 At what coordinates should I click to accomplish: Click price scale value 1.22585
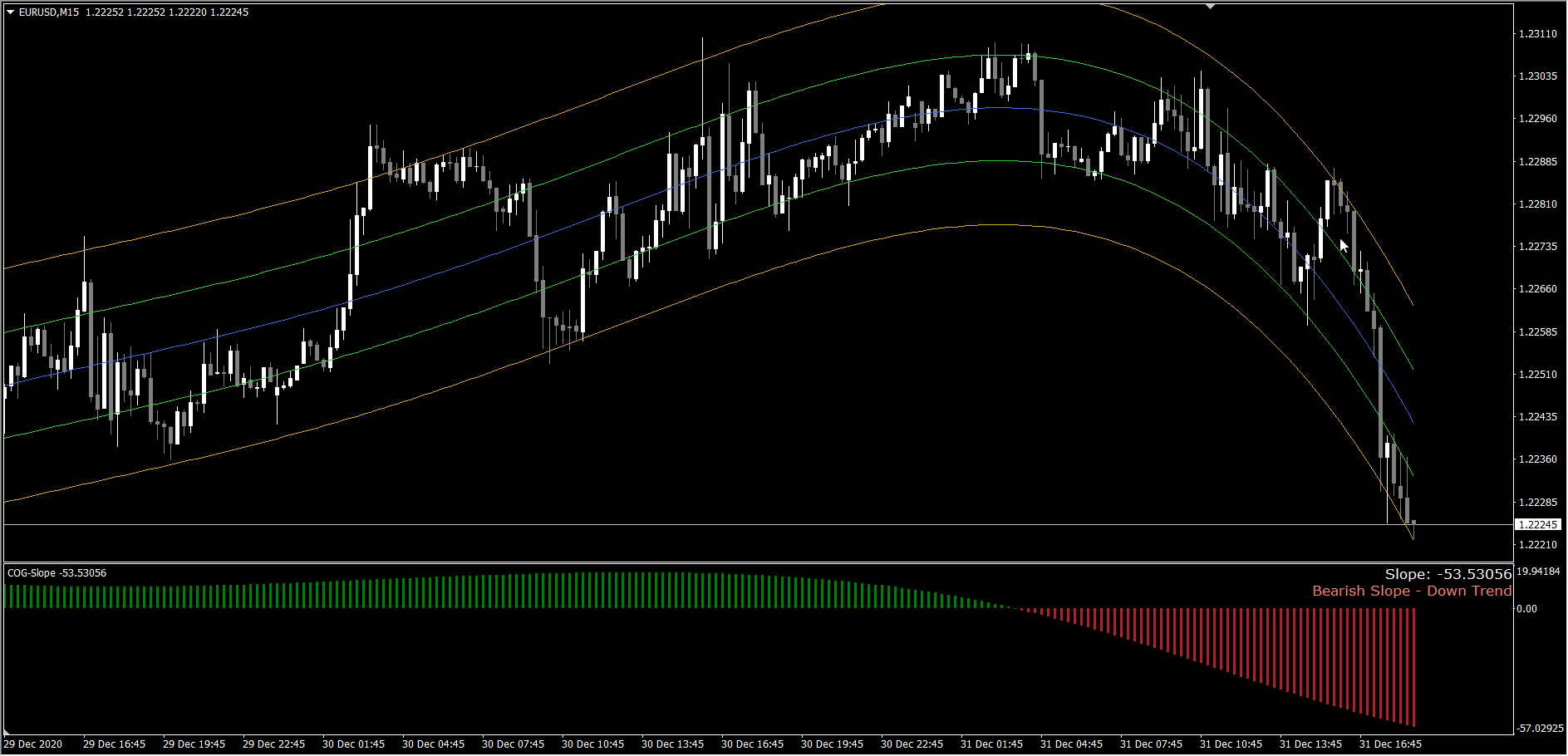[1538, 332]
